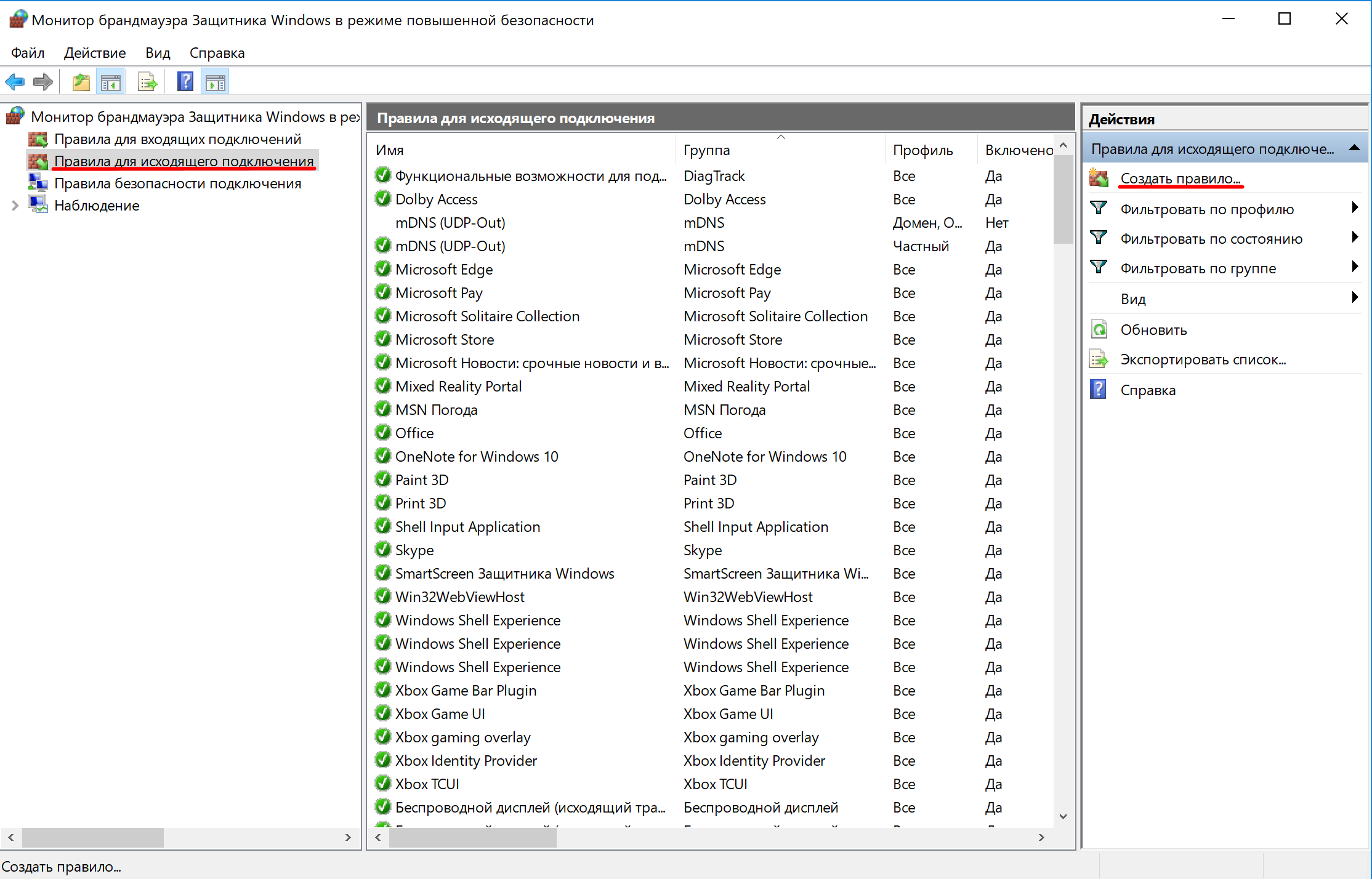
Task: Click the green check icon of Microsoft Edge
Action: click(x=383, y=269)
